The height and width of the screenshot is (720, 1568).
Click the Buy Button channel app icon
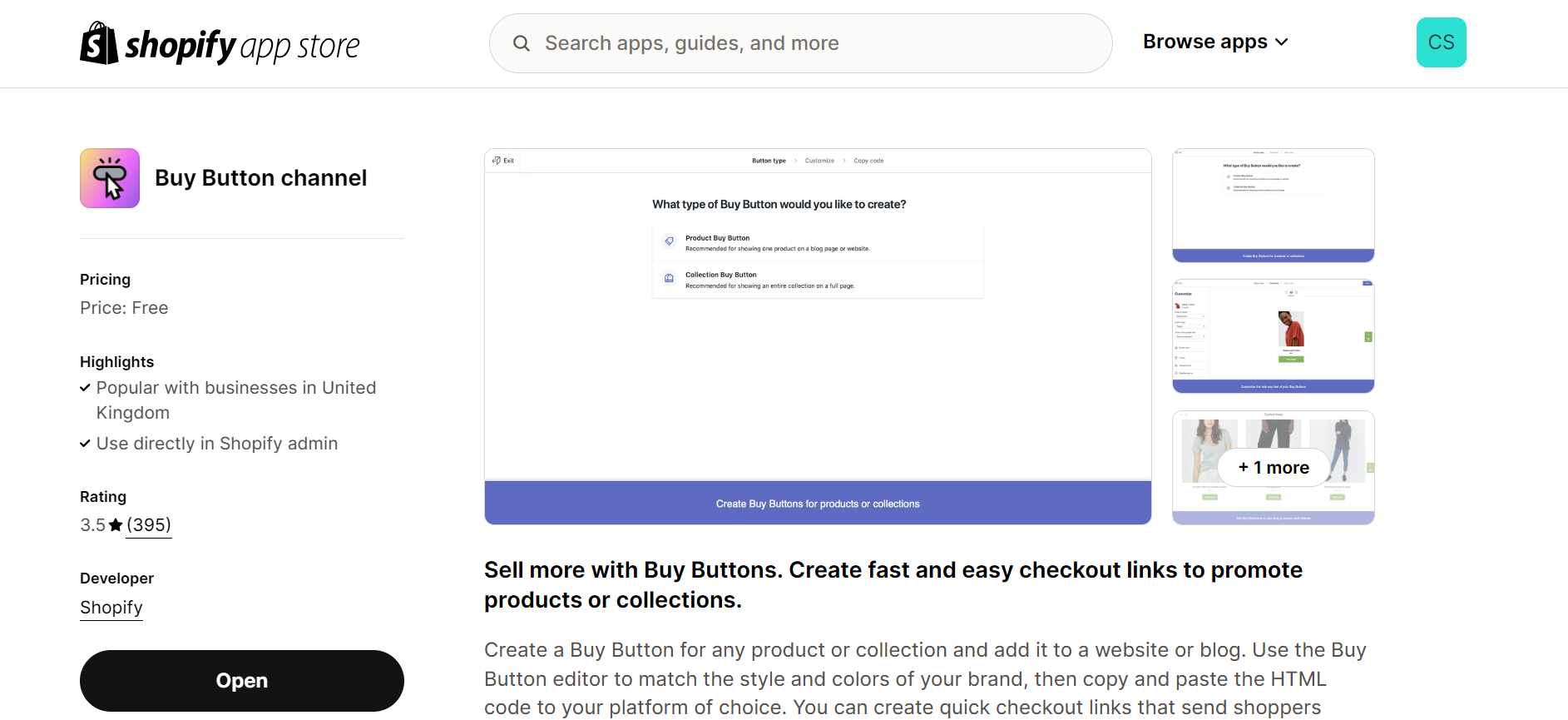(x=110, y=178)
